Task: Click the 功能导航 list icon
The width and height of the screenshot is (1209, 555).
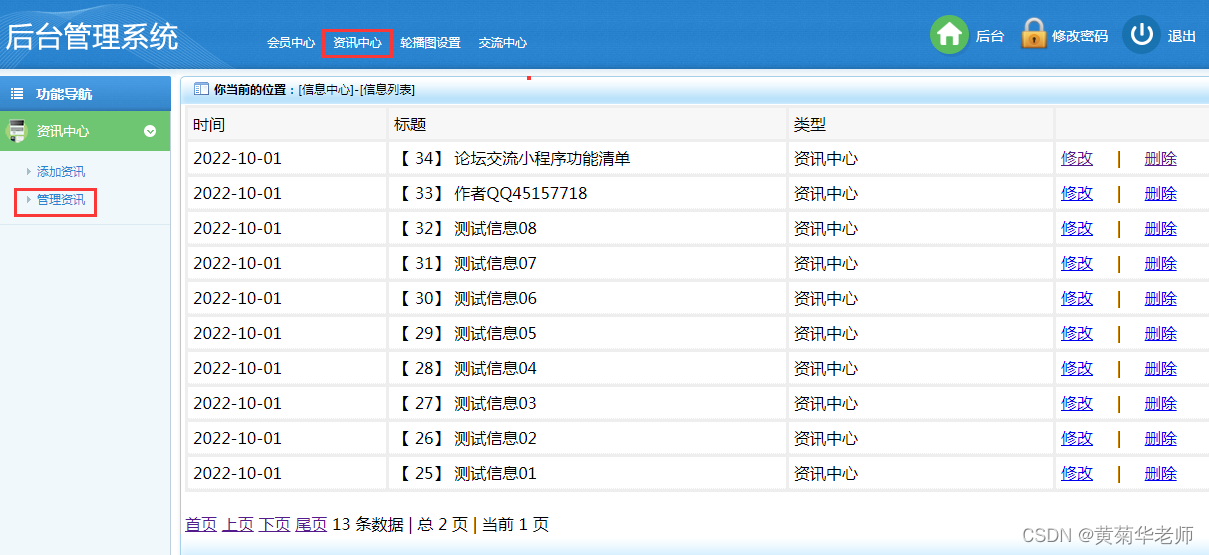Action: click(x=17, y=93)
